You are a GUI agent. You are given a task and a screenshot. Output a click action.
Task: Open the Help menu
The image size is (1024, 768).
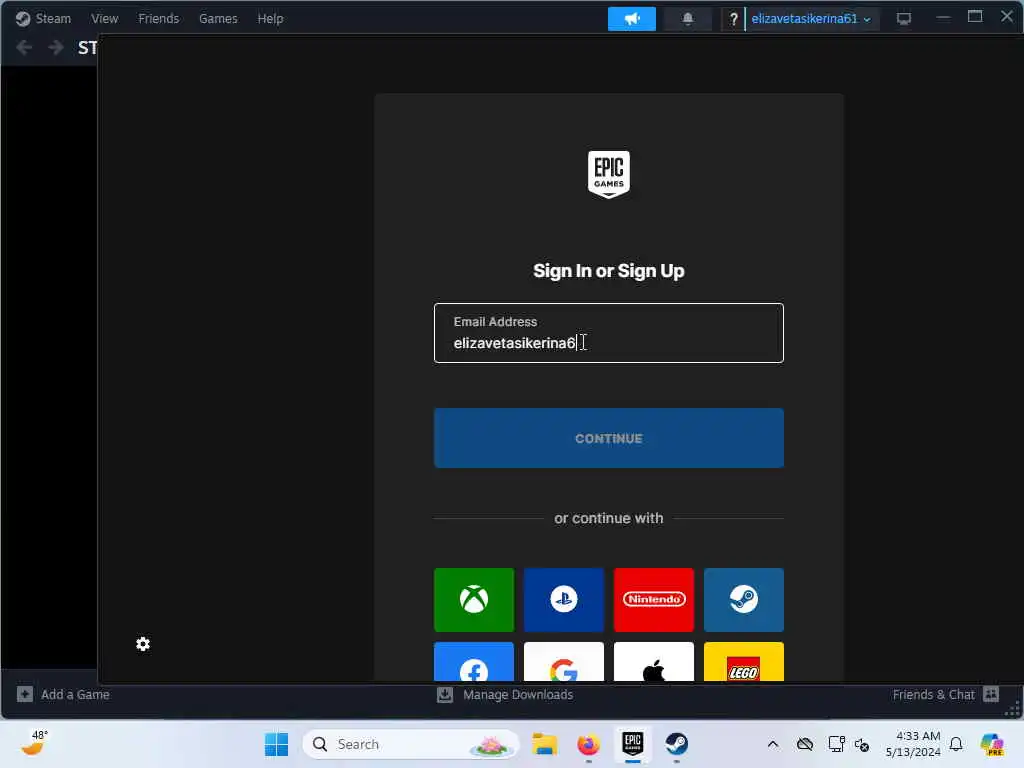click(270, 19)
